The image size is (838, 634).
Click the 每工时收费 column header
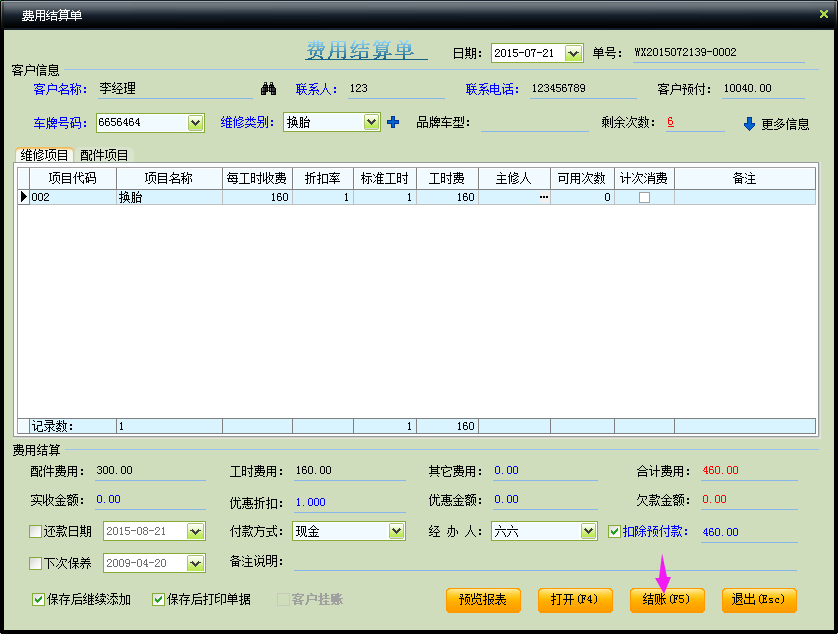click(257, 179)
